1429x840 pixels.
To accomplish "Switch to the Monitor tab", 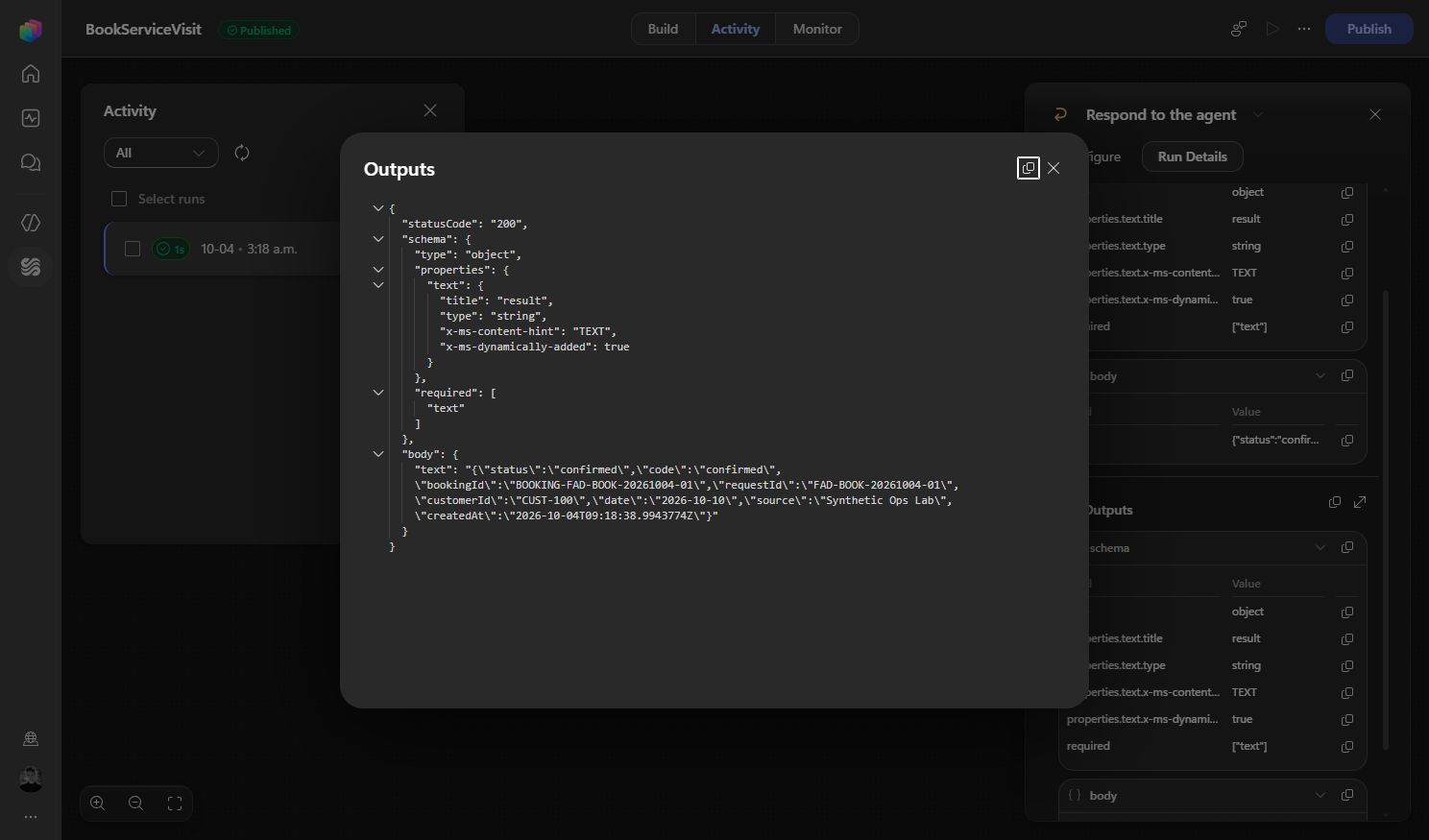I will point(817,29).
